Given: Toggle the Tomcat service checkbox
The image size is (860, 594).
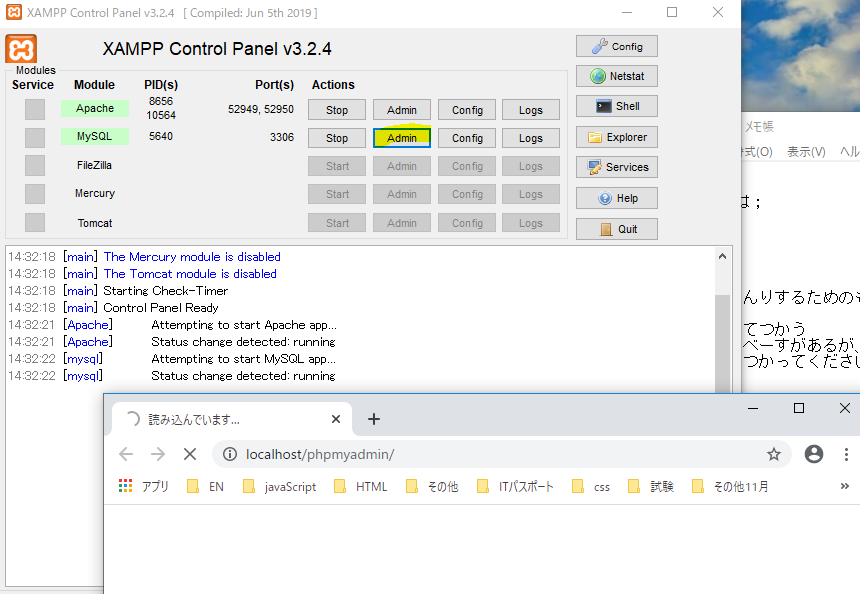Looking at the screenshot, I should (35, 223).
